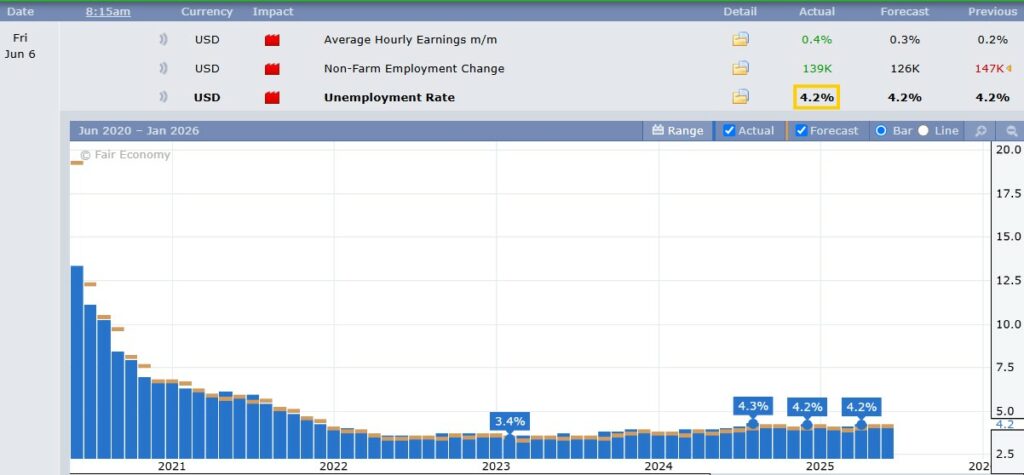1024x475 pixels.
Task: Zoom in the chart with magnifier plus
Action: click(981, 131)
